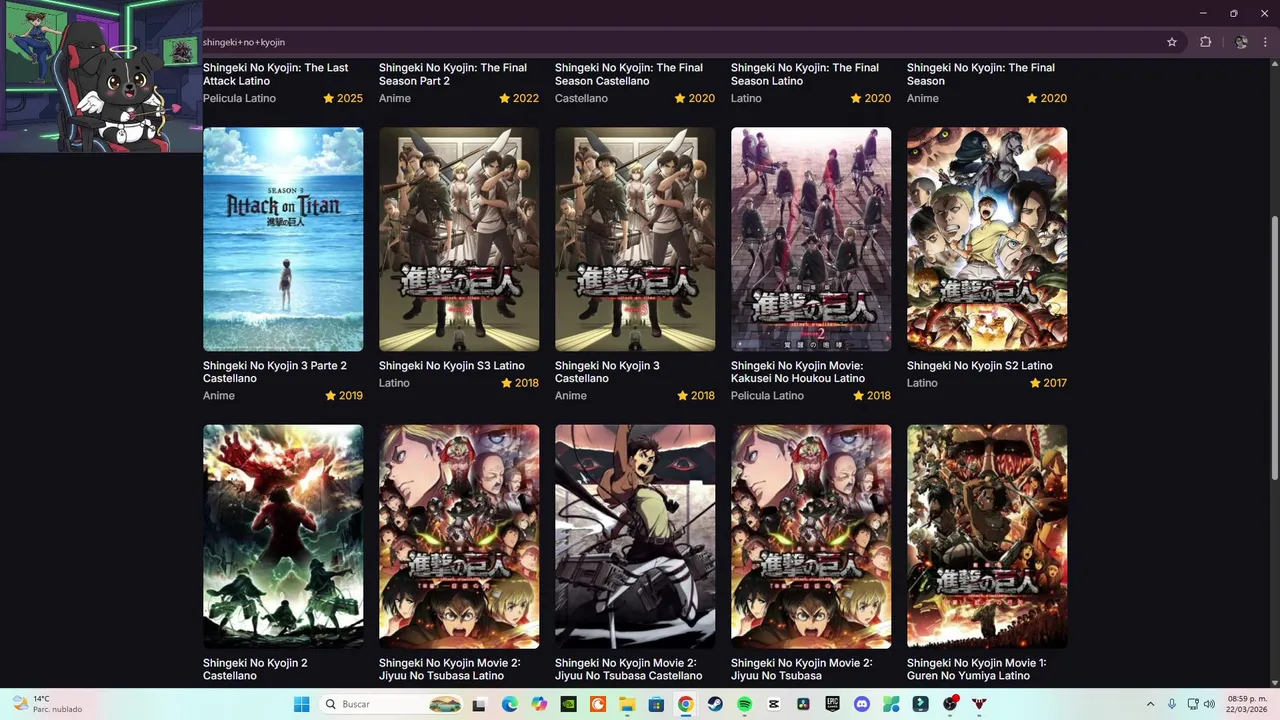Viewport: 1280px width, 720px height.
Task: Open the Jiyuu No Tsubasa Castellano movie poster
Action: 635,537
